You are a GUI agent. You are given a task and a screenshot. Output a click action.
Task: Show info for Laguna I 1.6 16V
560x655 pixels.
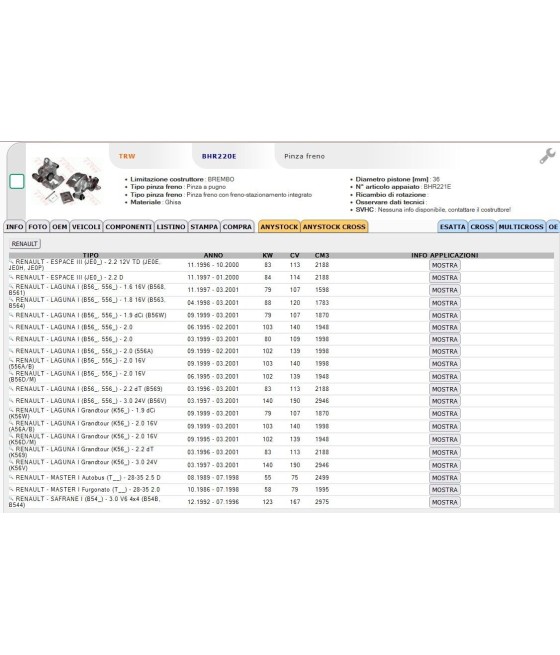[x=445, y=290]
